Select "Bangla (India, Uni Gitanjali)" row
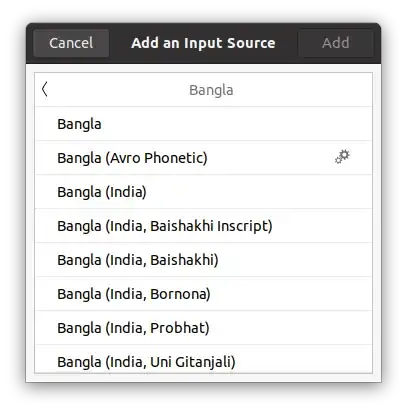 click(x=204, y=359)
